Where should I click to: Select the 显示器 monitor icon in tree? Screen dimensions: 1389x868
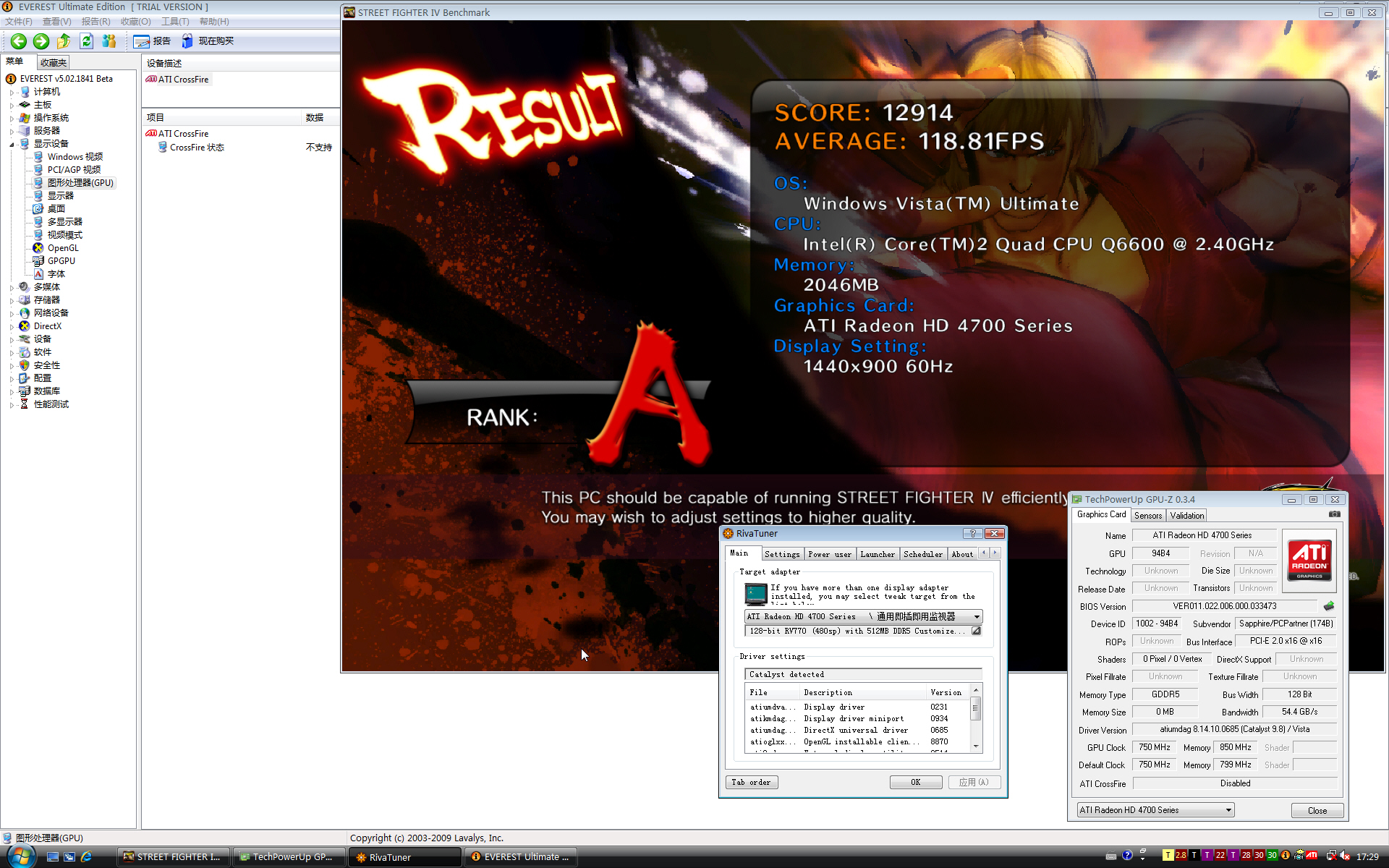point(38,196)
